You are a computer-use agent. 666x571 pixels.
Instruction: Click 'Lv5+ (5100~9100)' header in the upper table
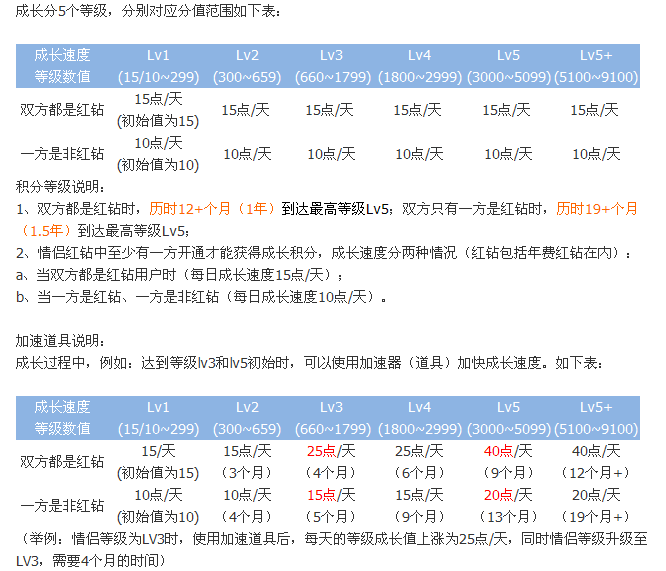coord(596,66)
